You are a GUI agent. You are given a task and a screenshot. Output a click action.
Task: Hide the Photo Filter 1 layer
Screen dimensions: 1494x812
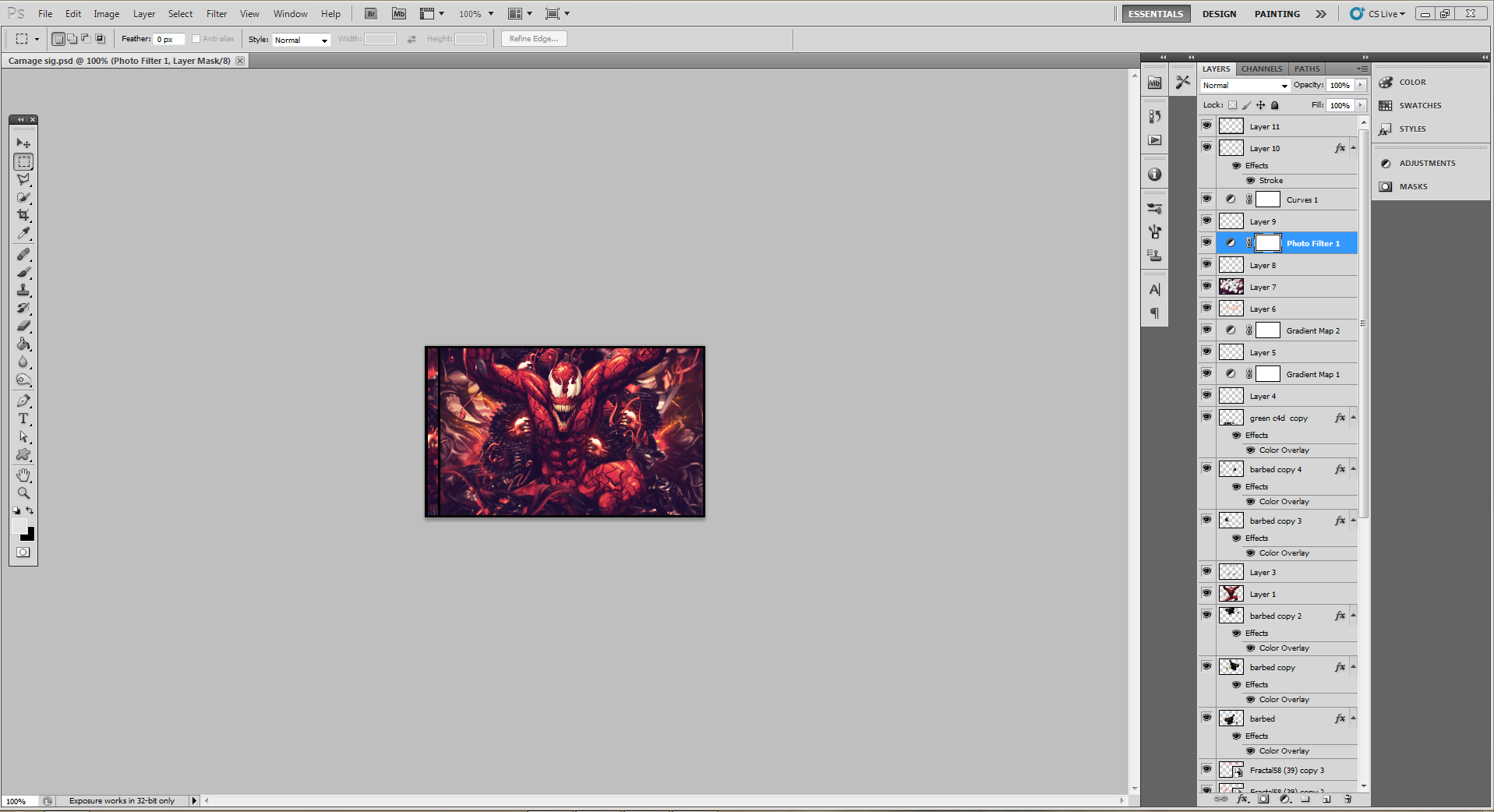click(1206, 242)
